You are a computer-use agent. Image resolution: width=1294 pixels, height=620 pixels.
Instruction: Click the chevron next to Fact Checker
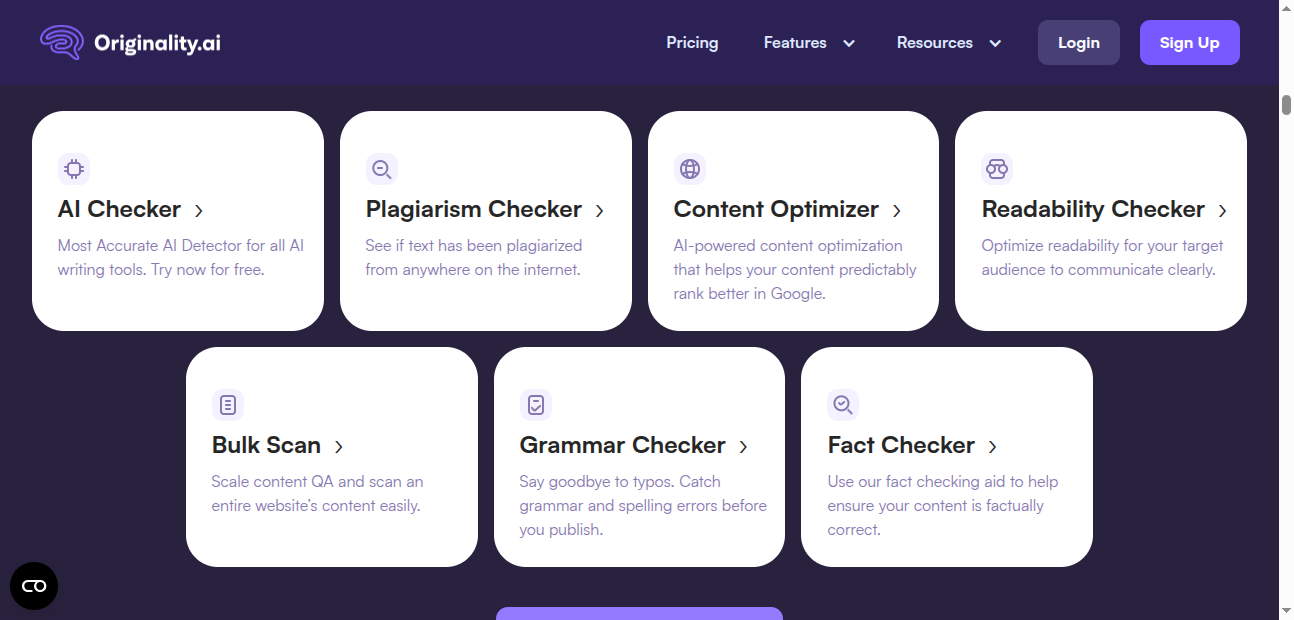992,447
